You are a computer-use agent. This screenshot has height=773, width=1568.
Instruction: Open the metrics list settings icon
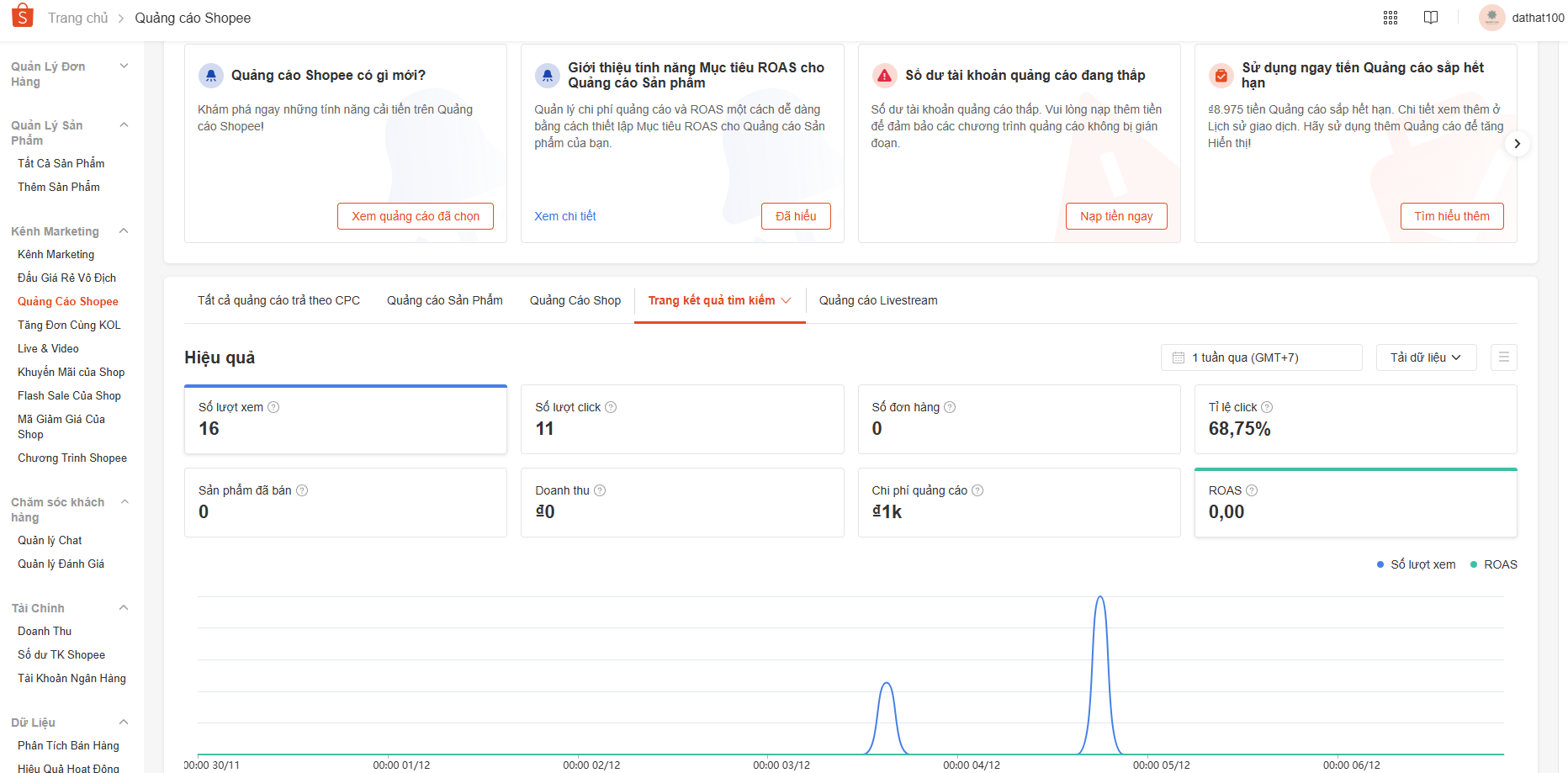(x=1504, y=357)
